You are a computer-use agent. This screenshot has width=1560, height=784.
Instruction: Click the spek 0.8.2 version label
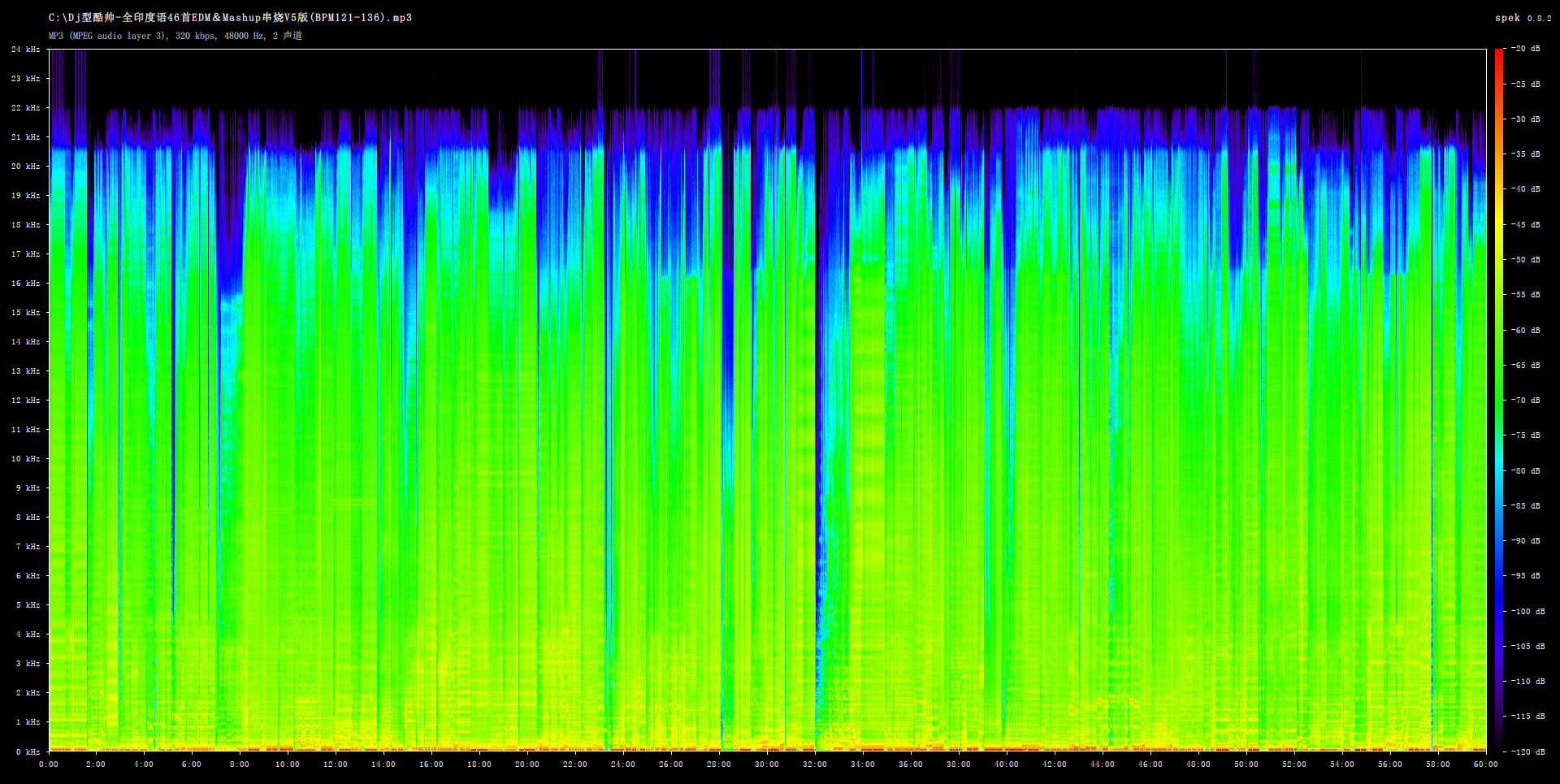pyautogui.click(x=1523, y=18)
